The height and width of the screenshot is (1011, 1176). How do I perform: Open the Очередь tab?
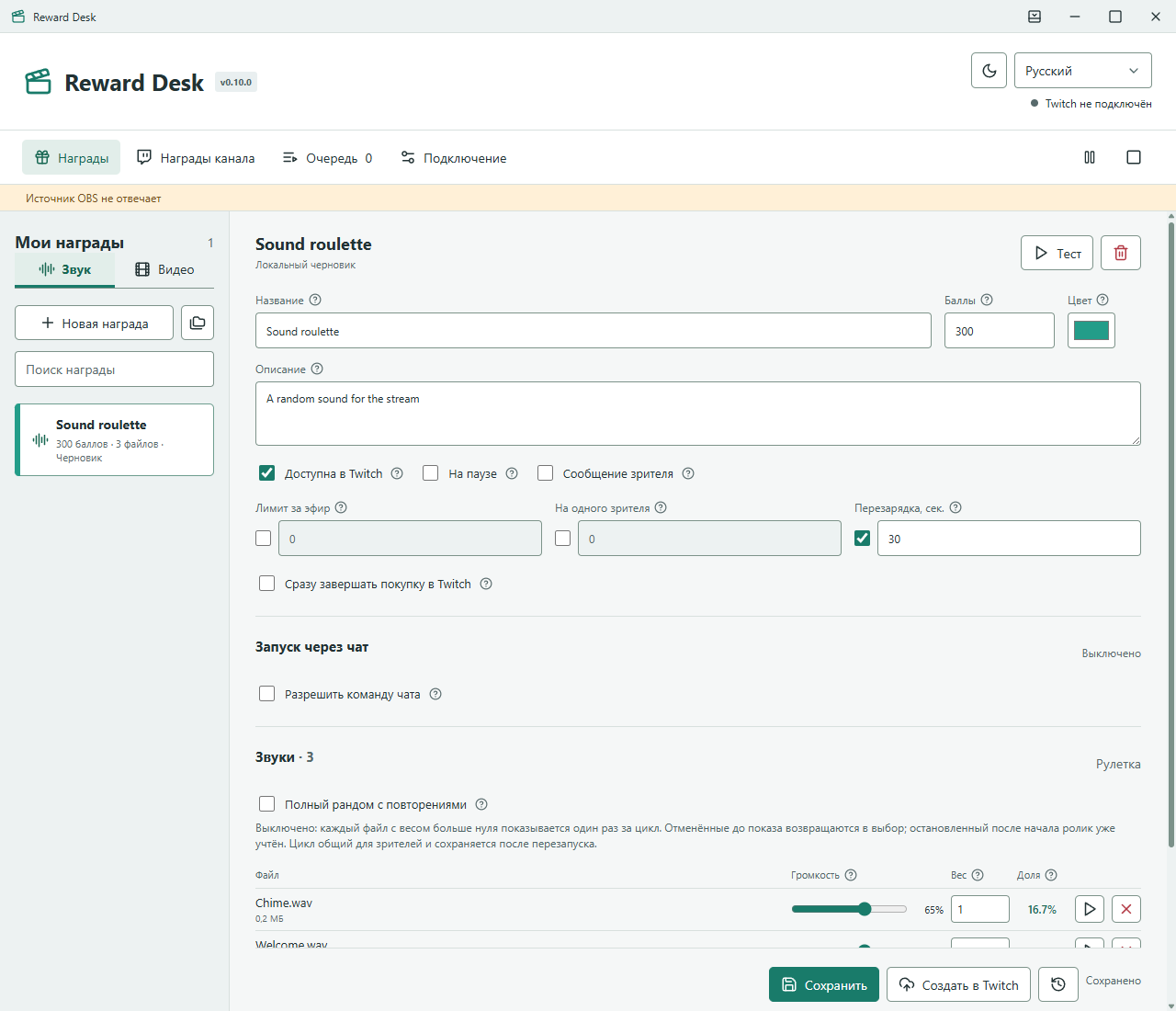click(x=327, y=157)
